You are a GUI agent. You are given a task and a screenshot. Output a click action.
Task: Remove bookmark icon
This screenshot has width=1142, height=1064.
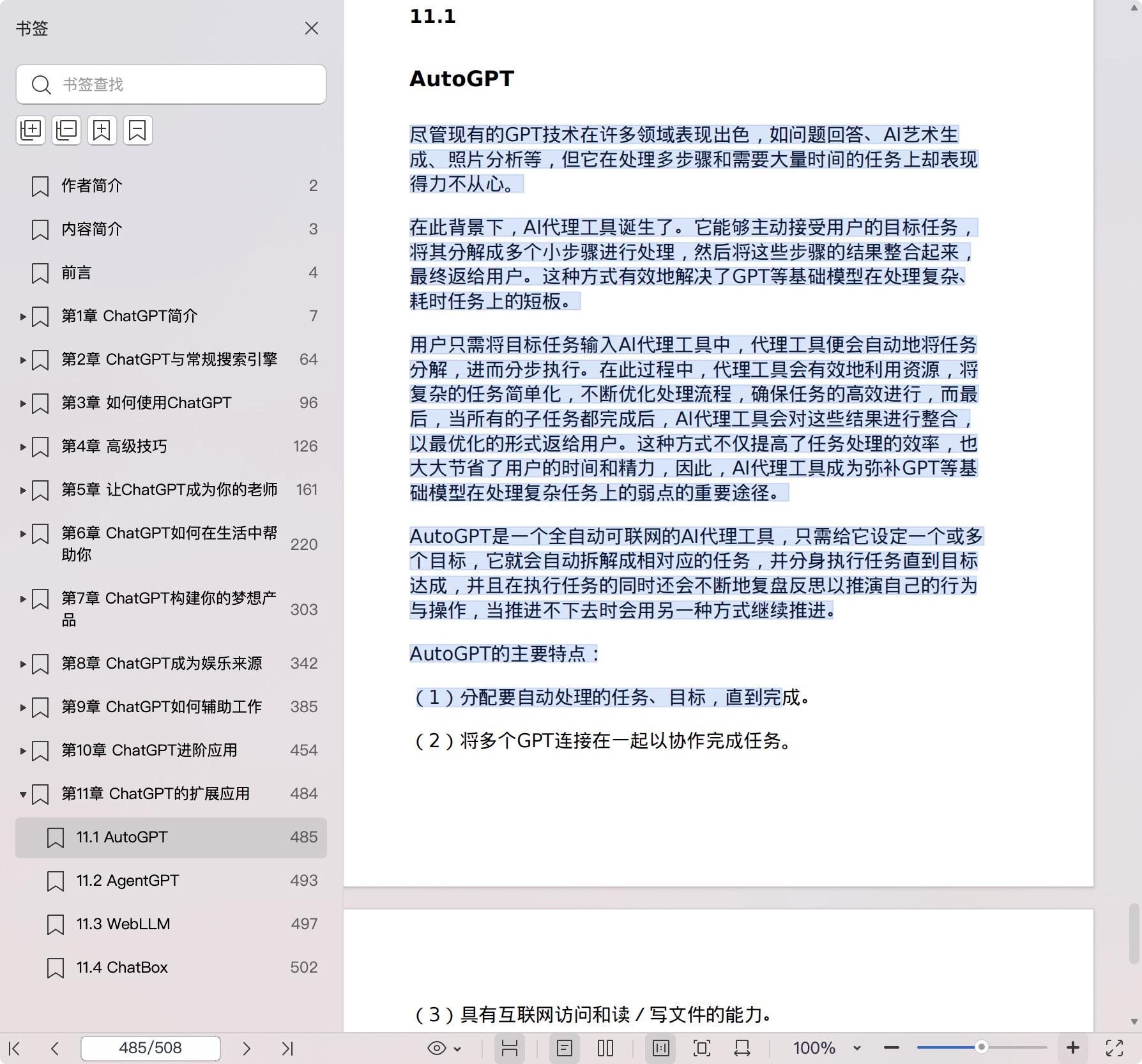click(138, 130)
